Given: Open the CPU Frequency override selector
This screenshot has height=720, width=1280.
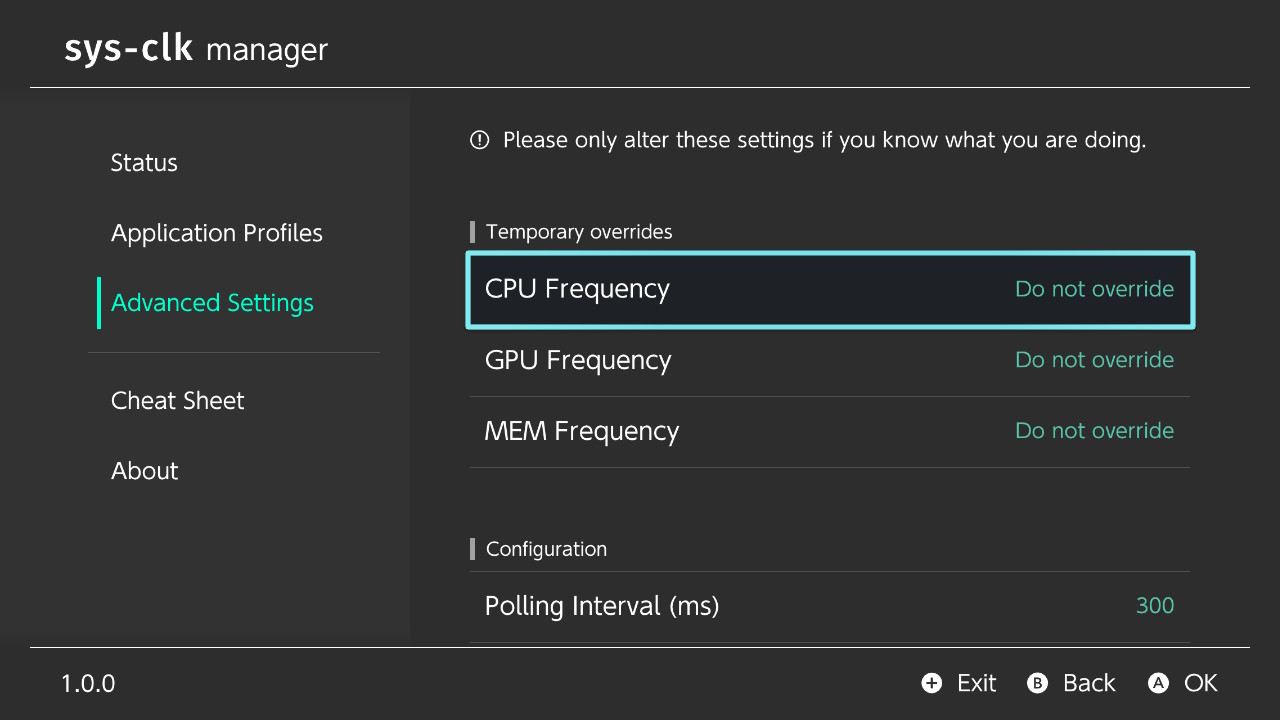Looking at the screenshot, I should tap(829, 289).
